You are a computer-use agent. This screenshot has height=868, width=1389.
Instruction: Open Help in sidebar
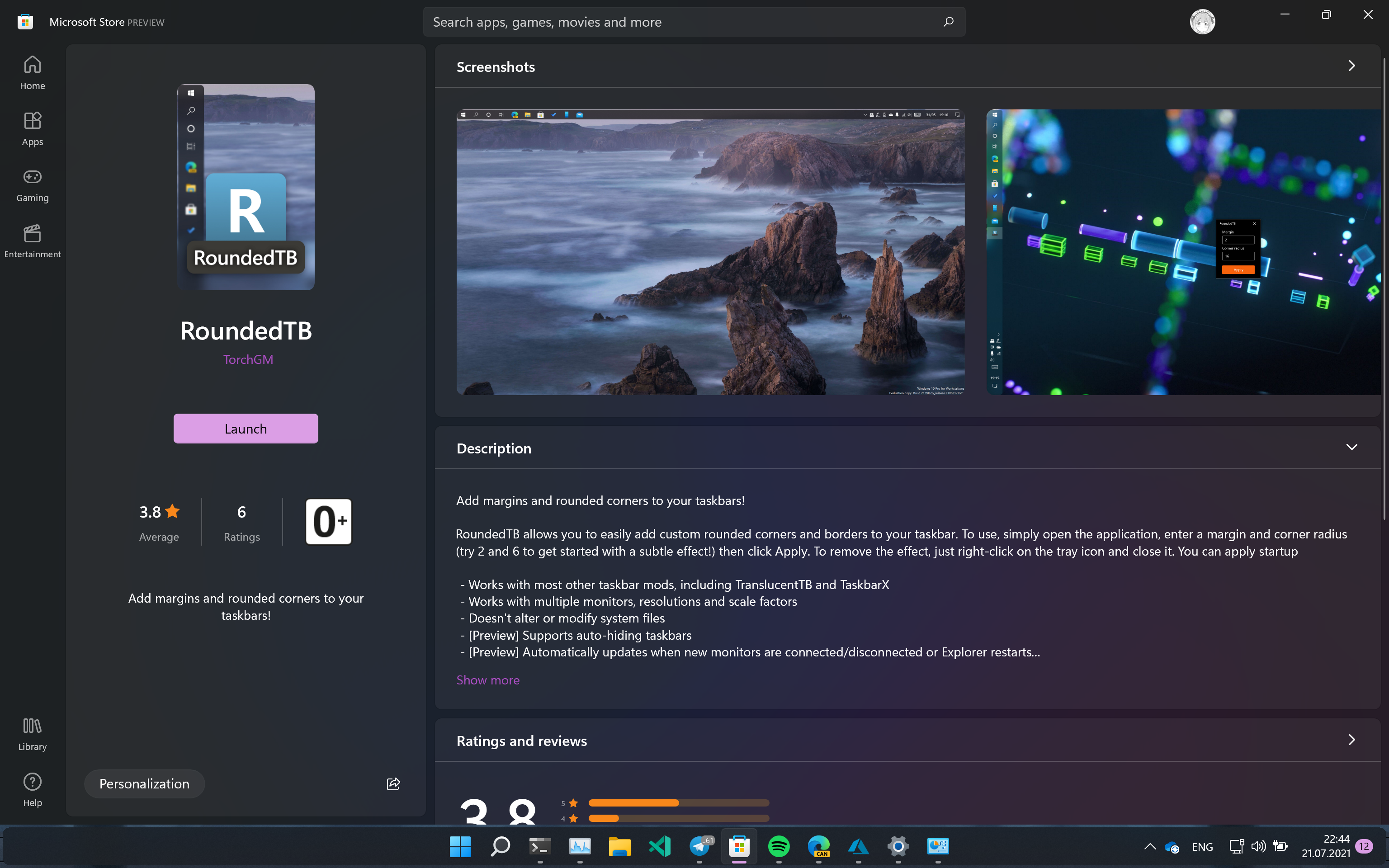(32, 790)
